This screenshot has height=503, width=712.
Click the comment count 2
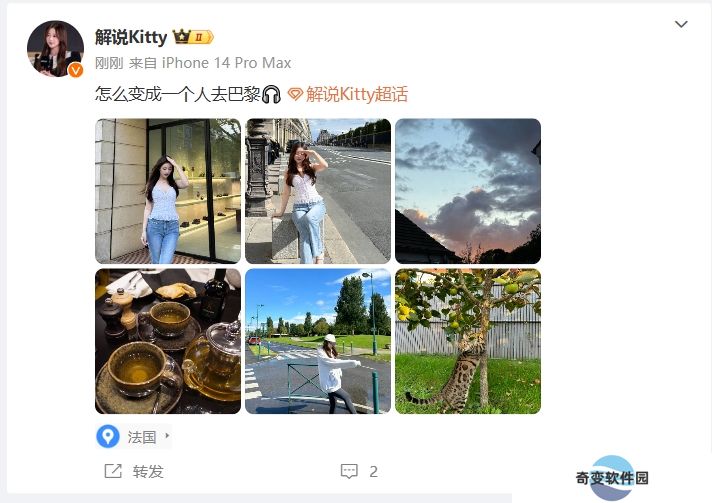pyautogui.click(x=373, y=472)
